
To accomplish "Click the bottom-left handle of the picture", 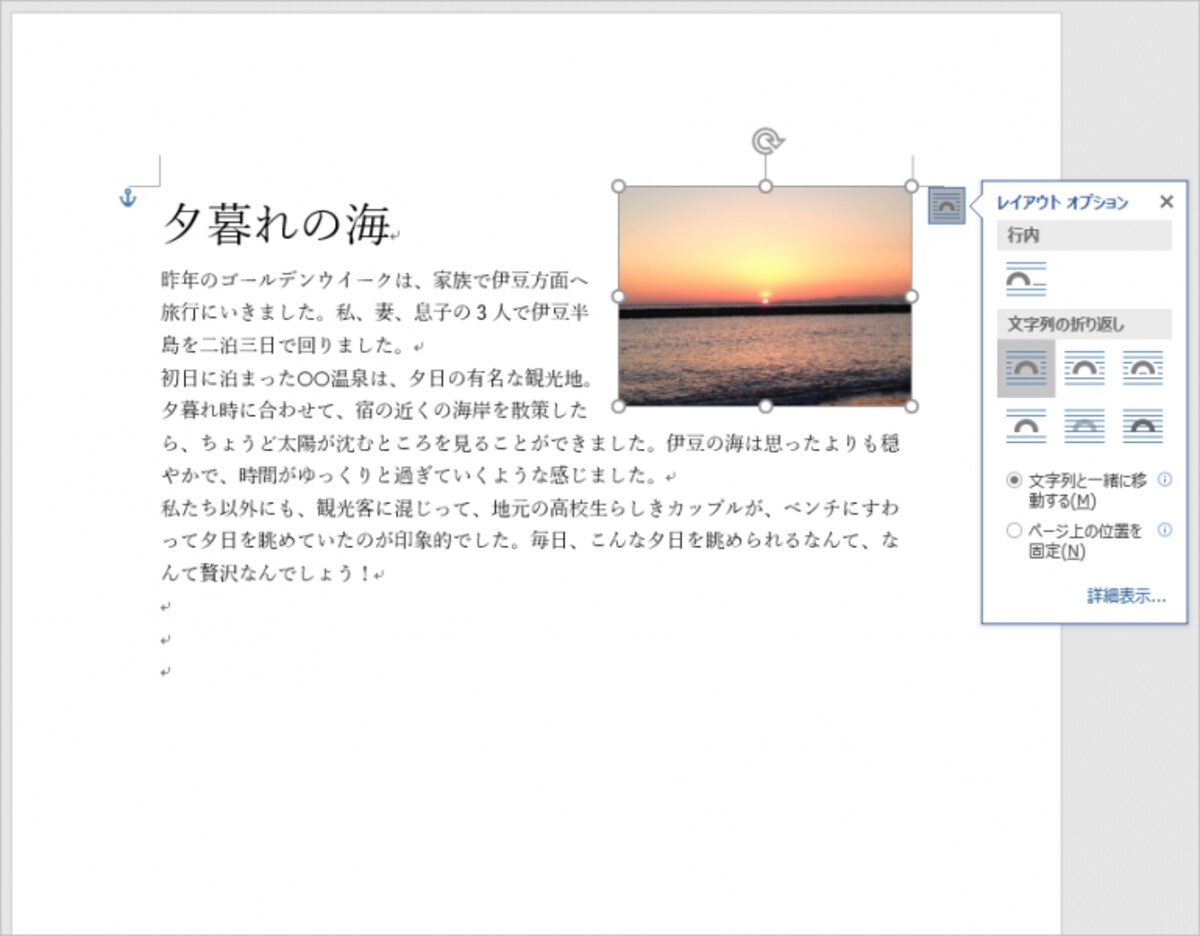I will 618,406.
